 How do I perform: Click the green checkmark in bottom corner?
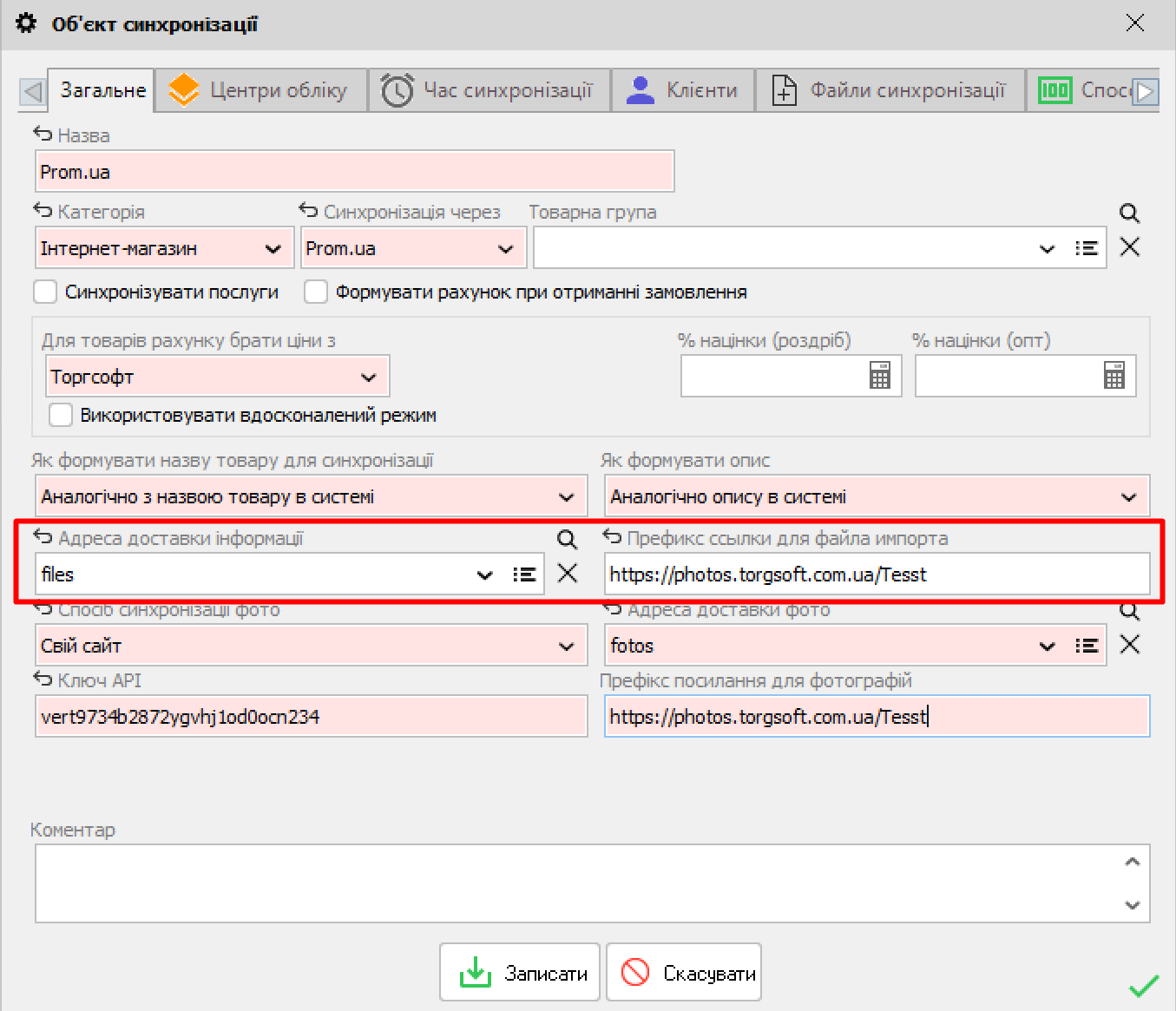1143,986
